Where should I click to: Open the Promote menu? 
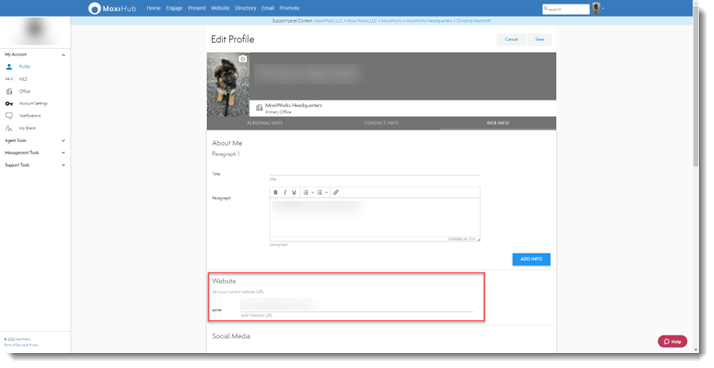pyautogui.click(x=290, y=8)
